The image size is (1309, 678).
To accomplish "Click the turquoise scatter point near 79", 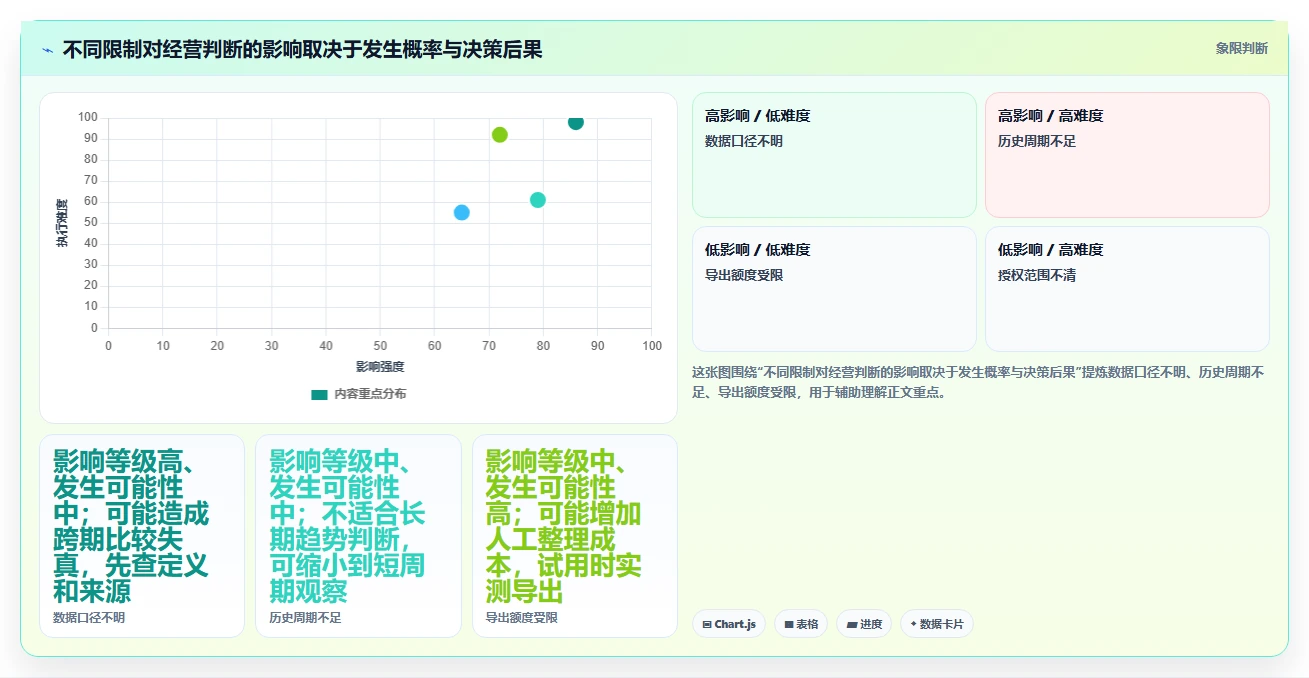I will 538,200.
